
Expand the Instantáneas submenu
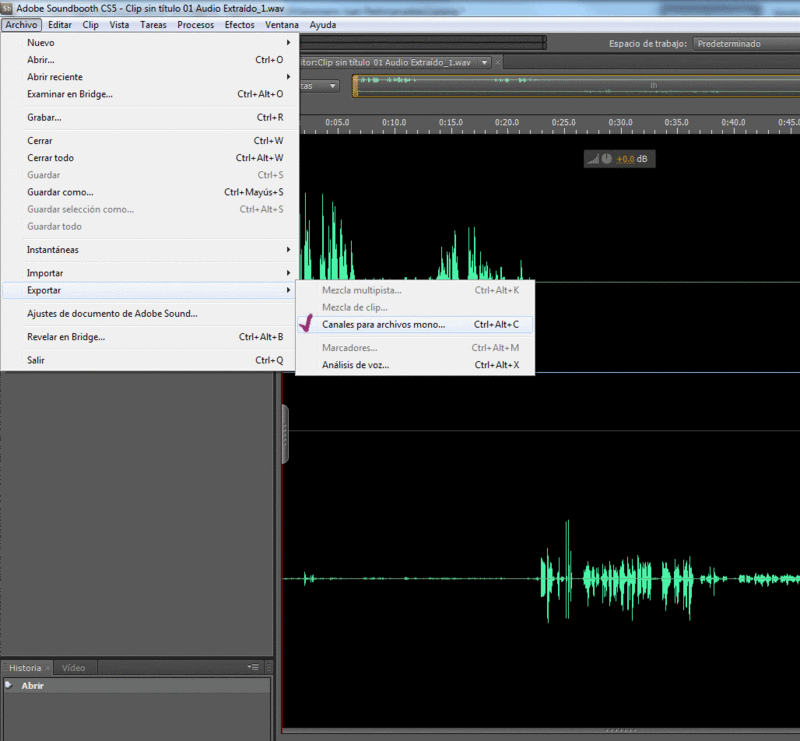coord(149,250)
